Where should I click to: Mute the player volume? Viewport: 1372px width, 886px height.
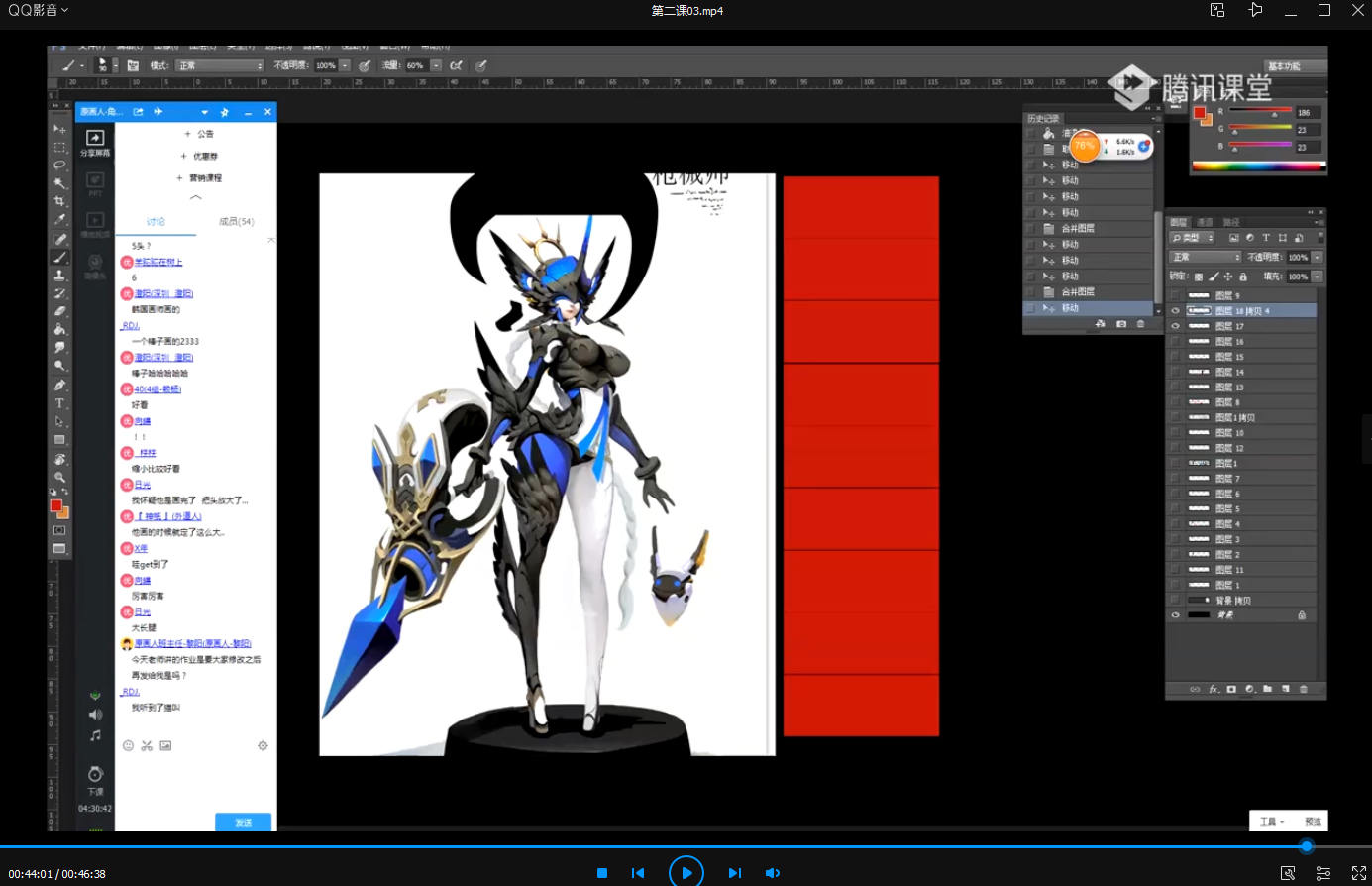(773, 873)
